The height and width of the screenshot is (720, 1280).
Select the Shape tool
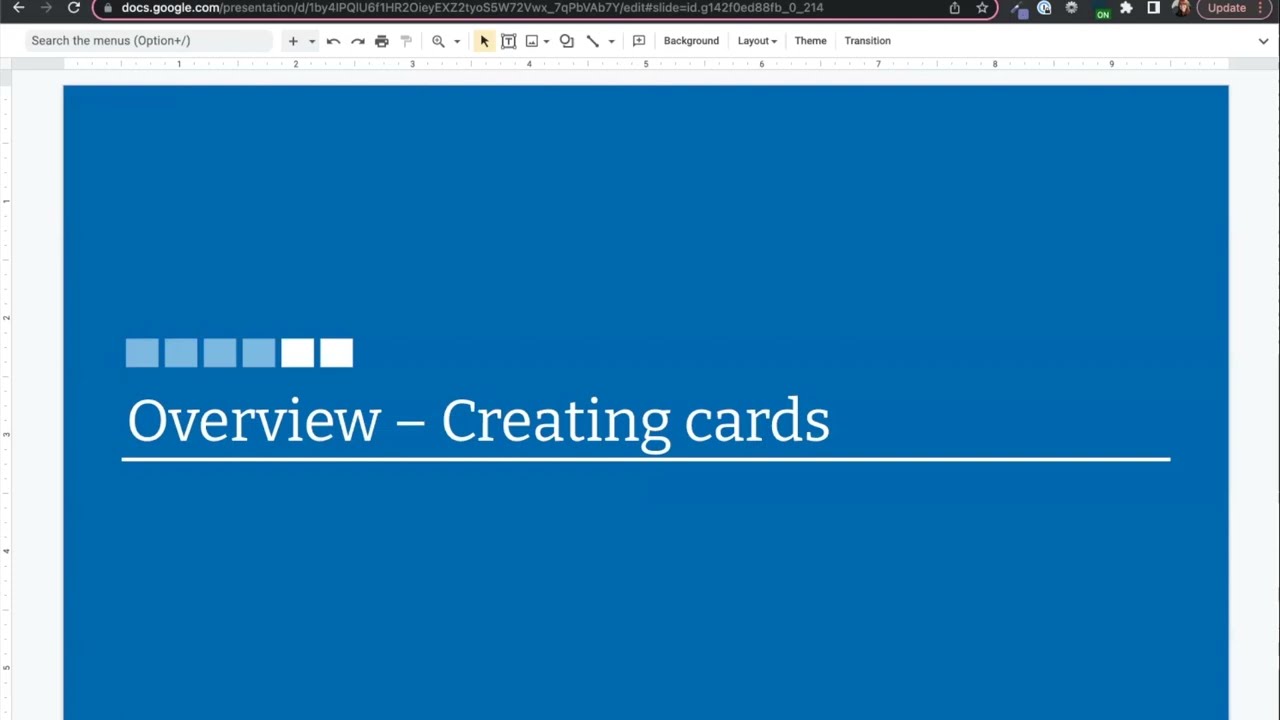567,41
